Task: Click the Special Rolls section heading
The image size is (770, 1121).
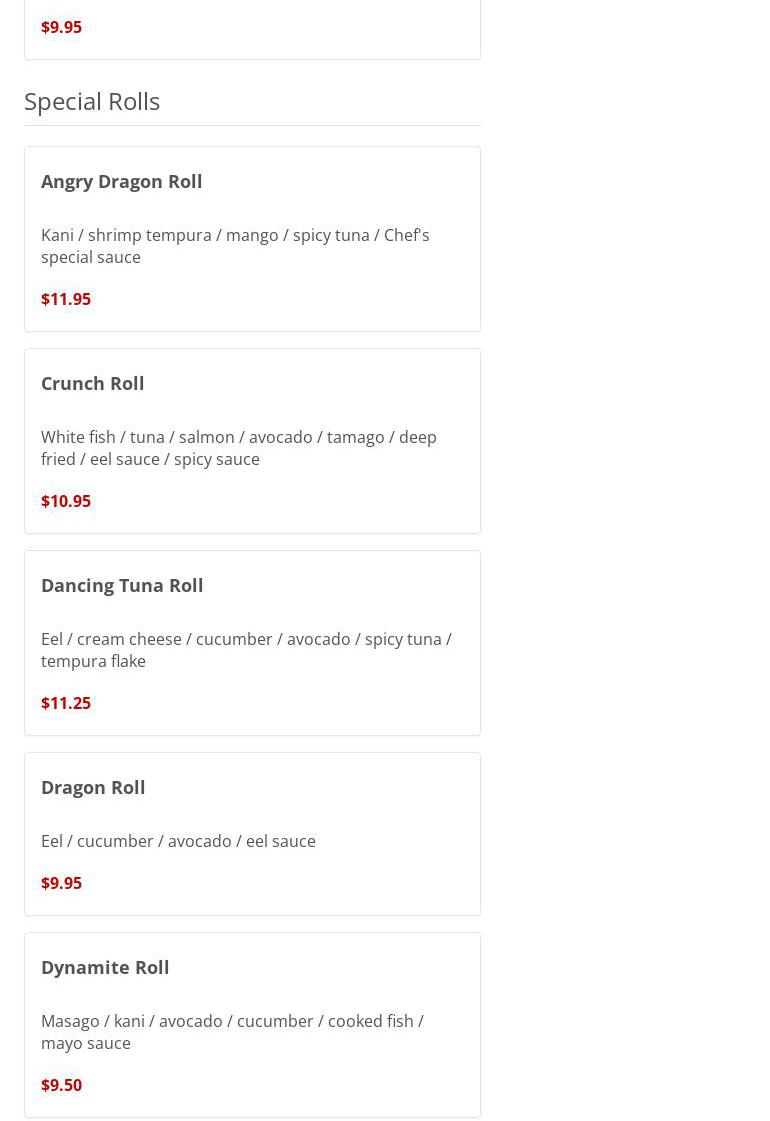Action: pos(92,101)
